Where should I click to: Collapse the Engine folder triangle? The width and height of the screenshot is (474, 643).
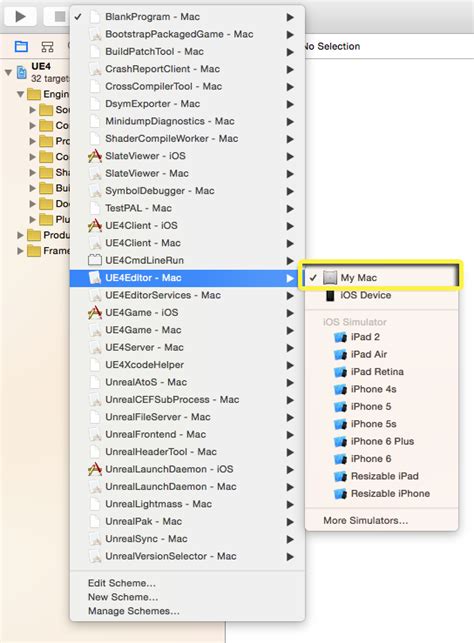(x=20, y=94)
